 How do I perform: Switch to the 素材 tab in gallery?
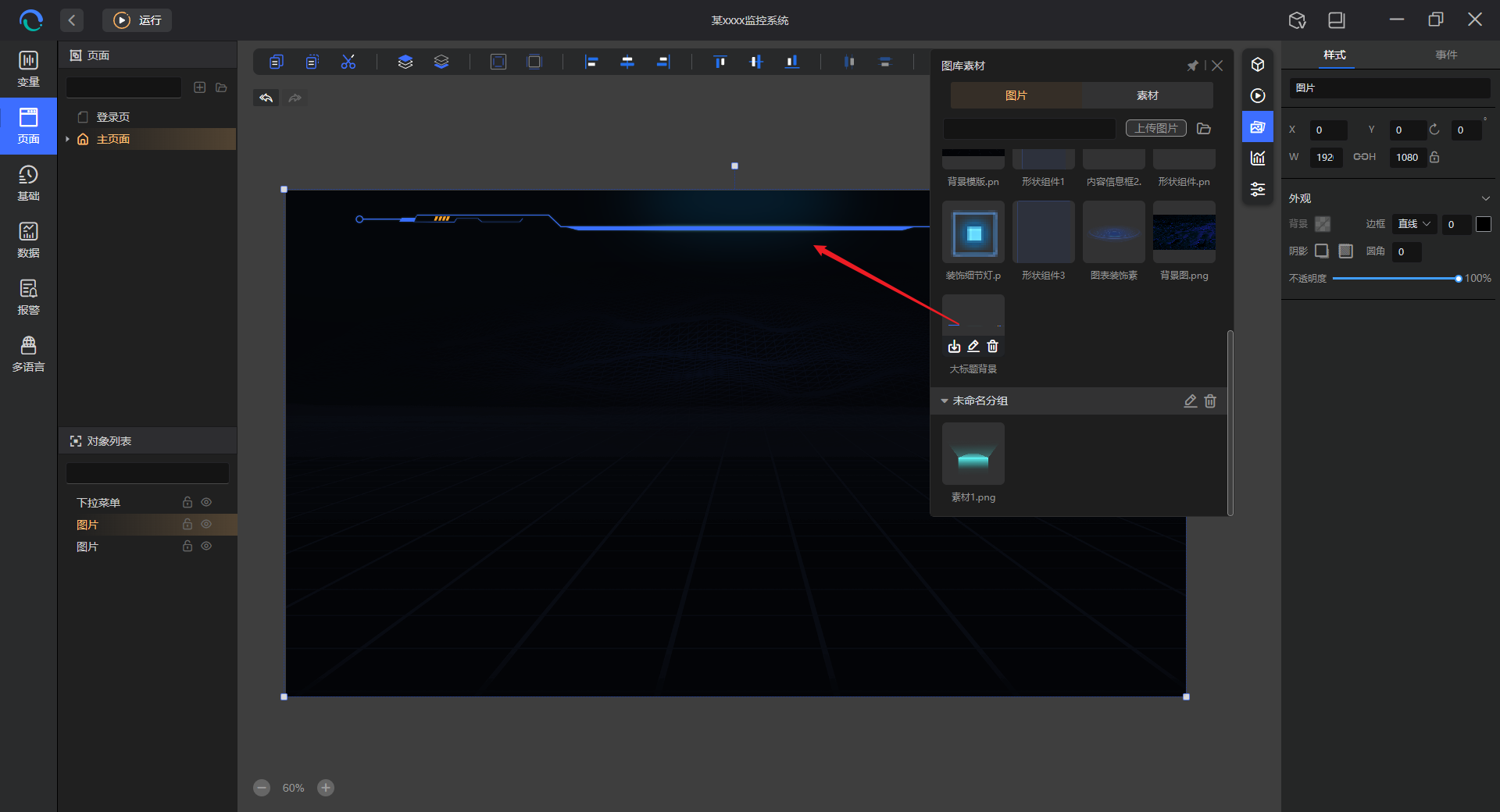(x=1147, y=95)
